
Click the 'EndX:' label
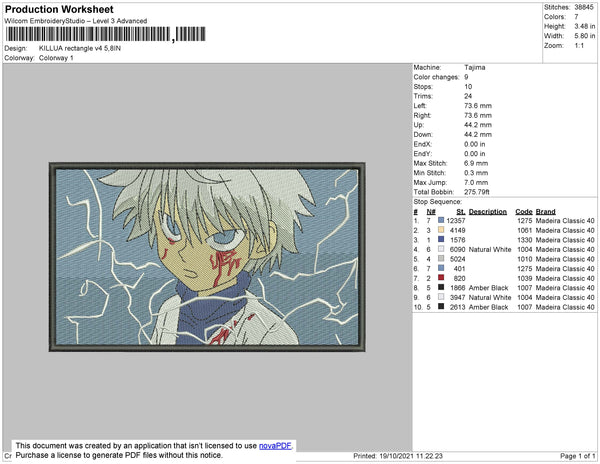(422, 144)
